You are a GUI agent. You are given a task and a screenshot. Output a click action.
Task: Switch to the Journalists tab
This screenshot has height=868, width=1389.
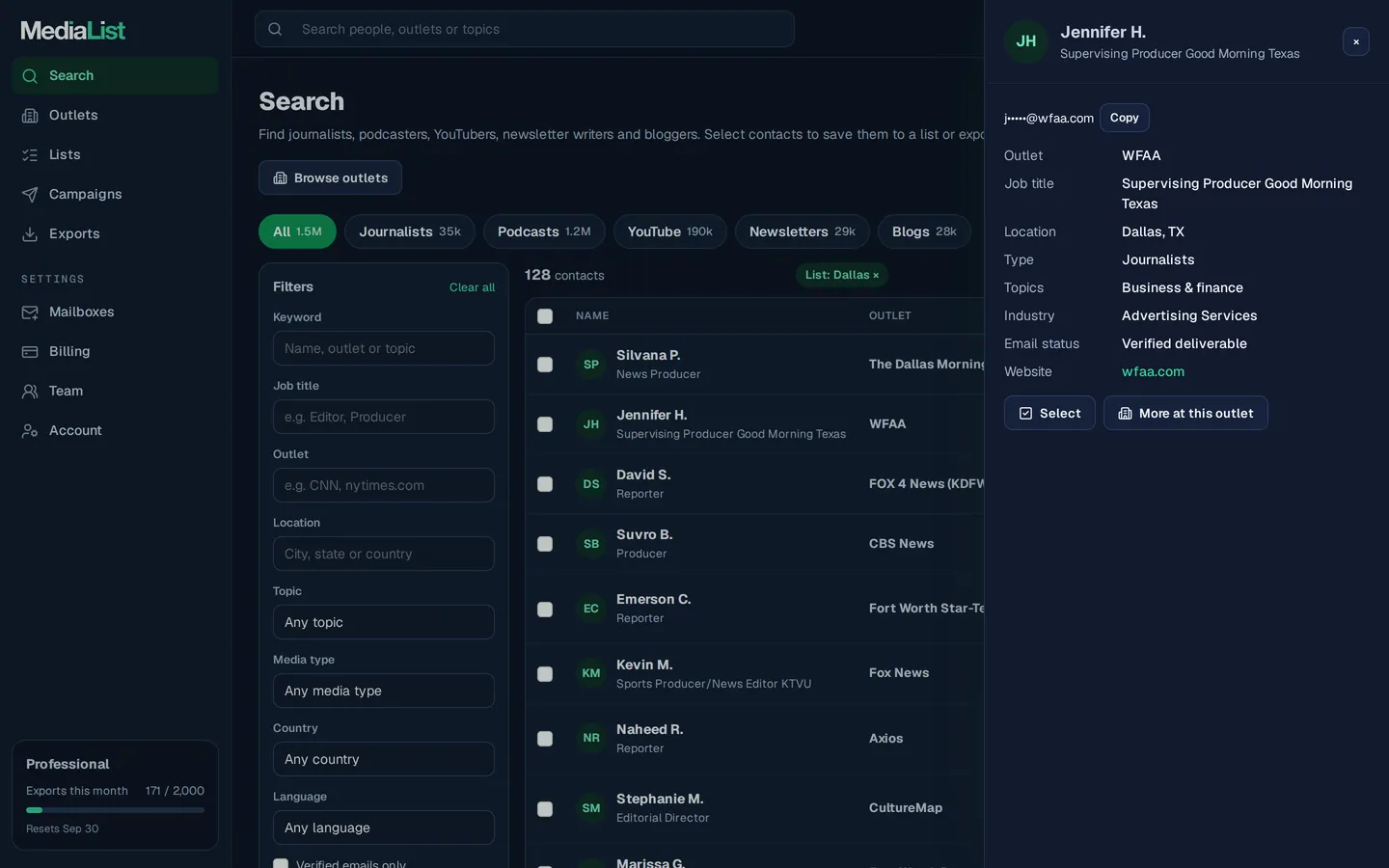[410, 231]
